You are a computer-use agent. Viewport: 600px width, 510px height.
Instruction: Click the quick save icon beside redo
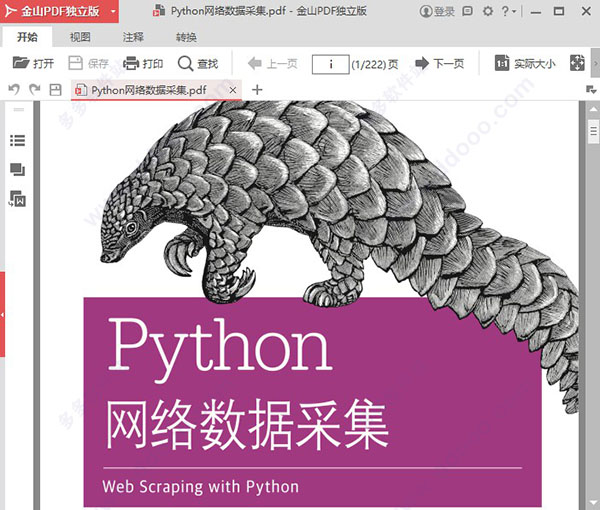click(55, 90)
